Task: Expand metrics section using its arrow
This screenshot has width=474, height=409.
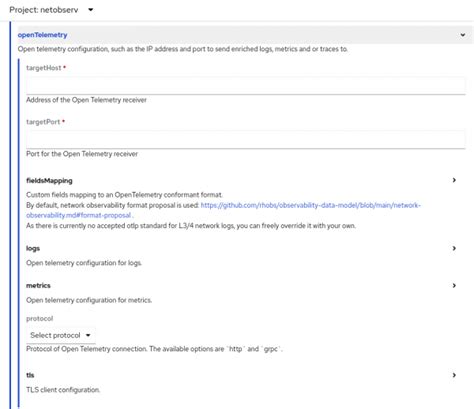Action: click(454, 286)
